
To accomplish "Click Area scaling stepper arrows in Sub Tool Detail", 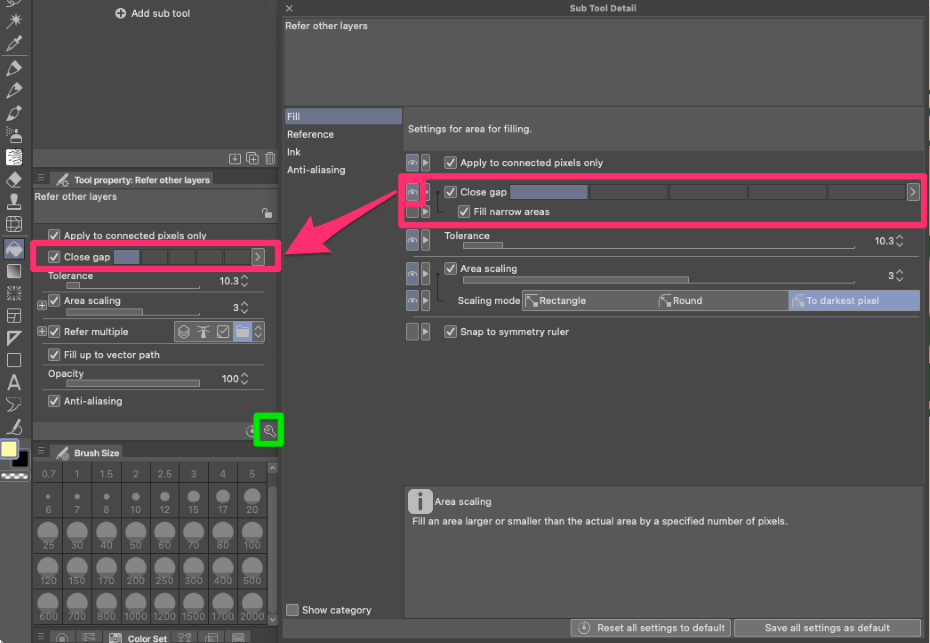I will coord(900,275).
